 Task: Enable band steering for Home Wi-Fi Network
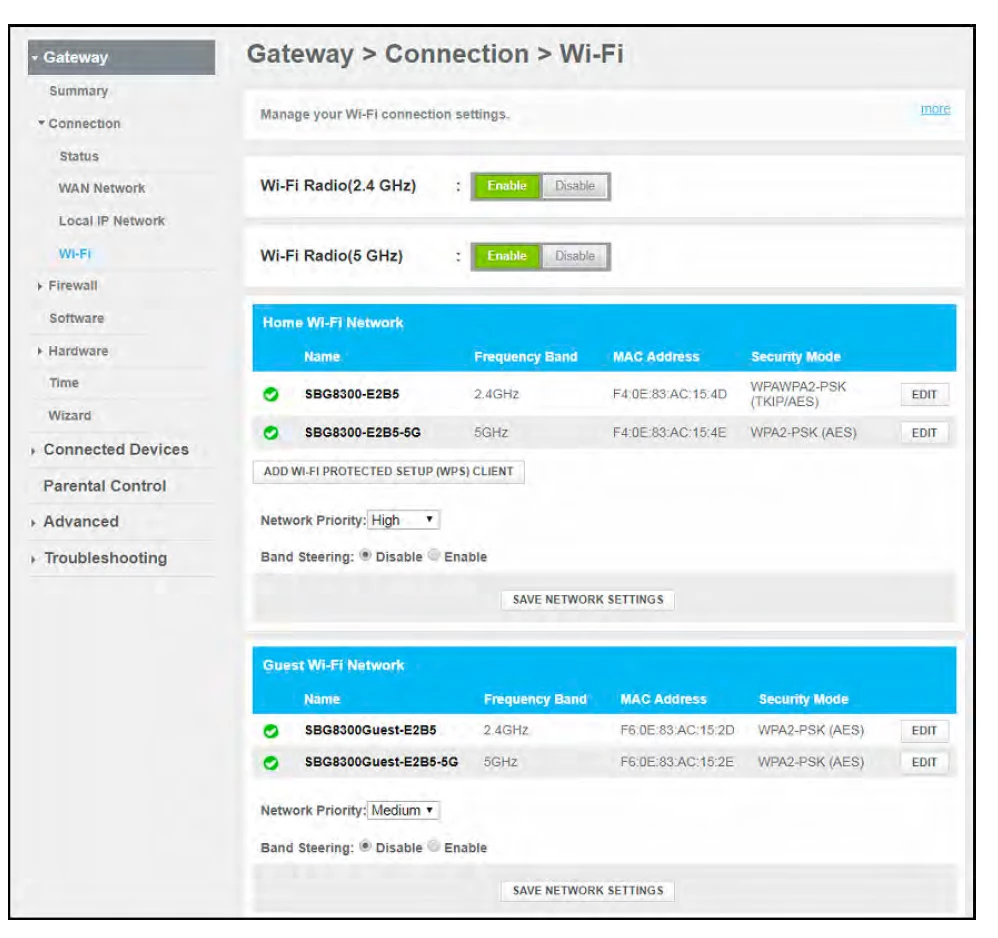434,556
